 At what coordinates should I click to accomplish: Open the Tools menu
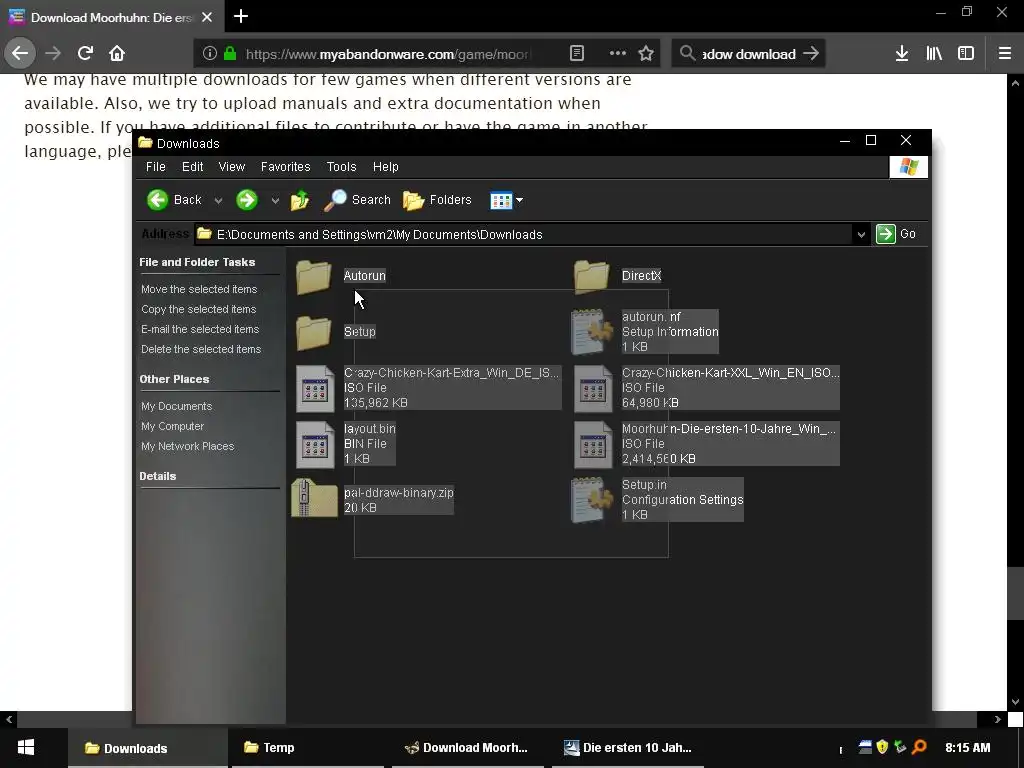341,167
